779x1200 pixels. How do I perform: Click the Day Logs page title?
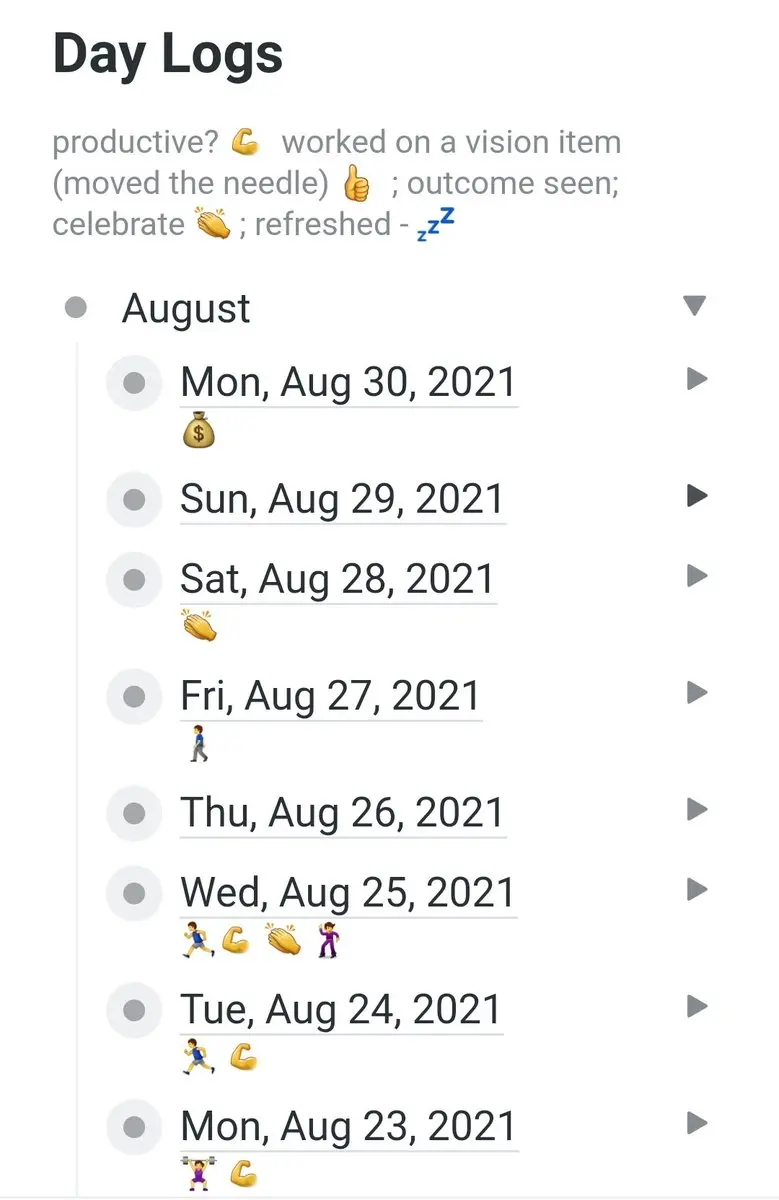tap(168, 54)
